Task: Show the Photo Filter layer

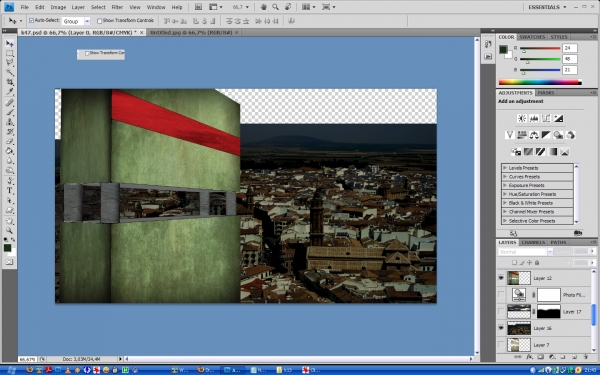Action: (501, 295)
